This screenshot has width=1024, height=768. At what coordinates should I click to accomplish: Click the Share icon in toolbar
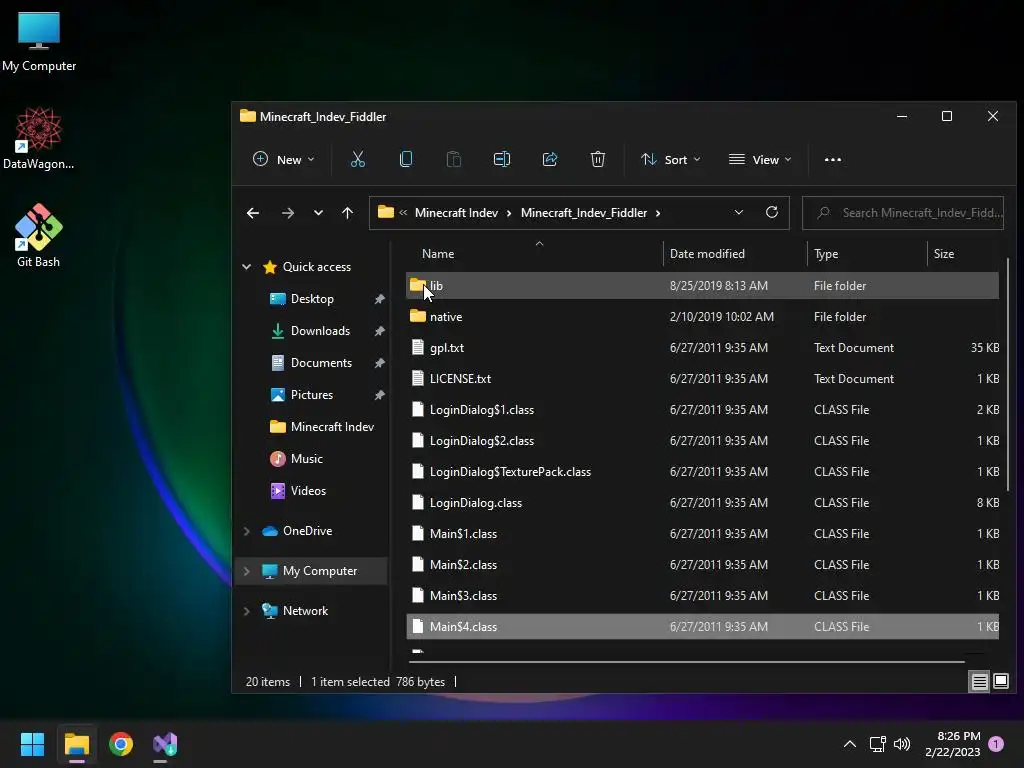click(x=550, y=159)
